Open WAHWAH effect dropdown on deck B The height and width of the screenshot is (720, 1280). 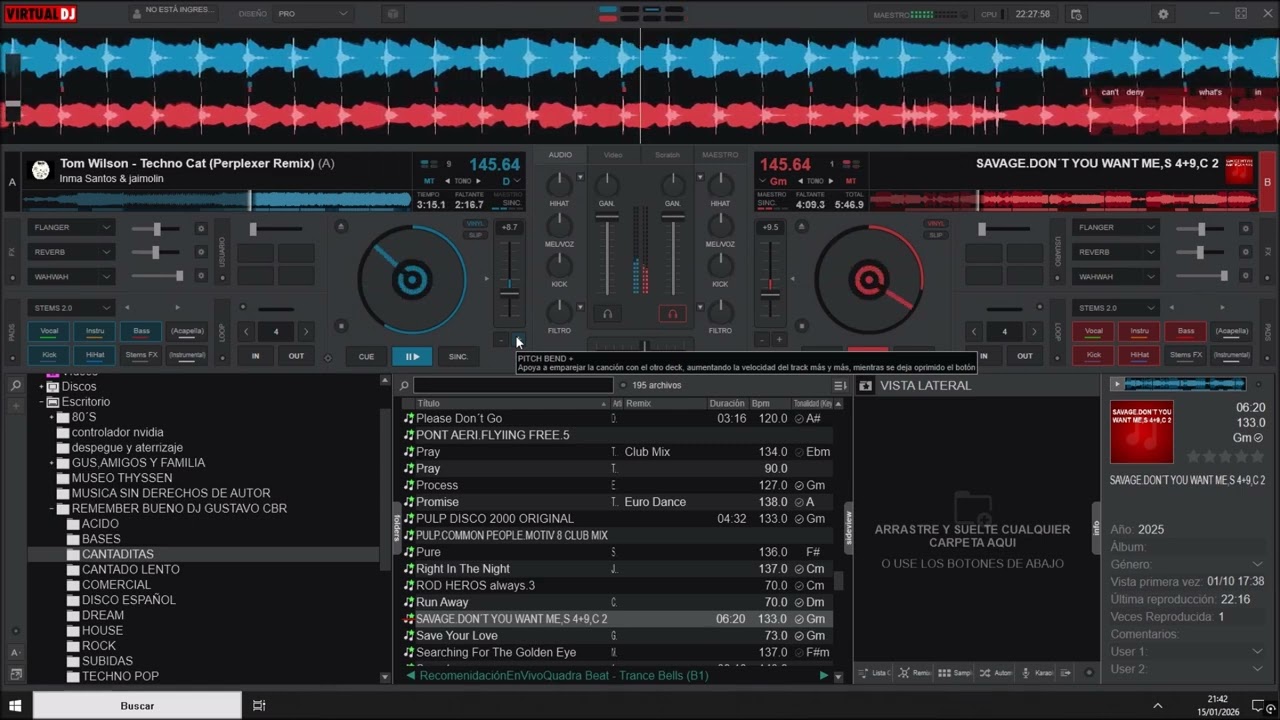tap(1116, 276)
